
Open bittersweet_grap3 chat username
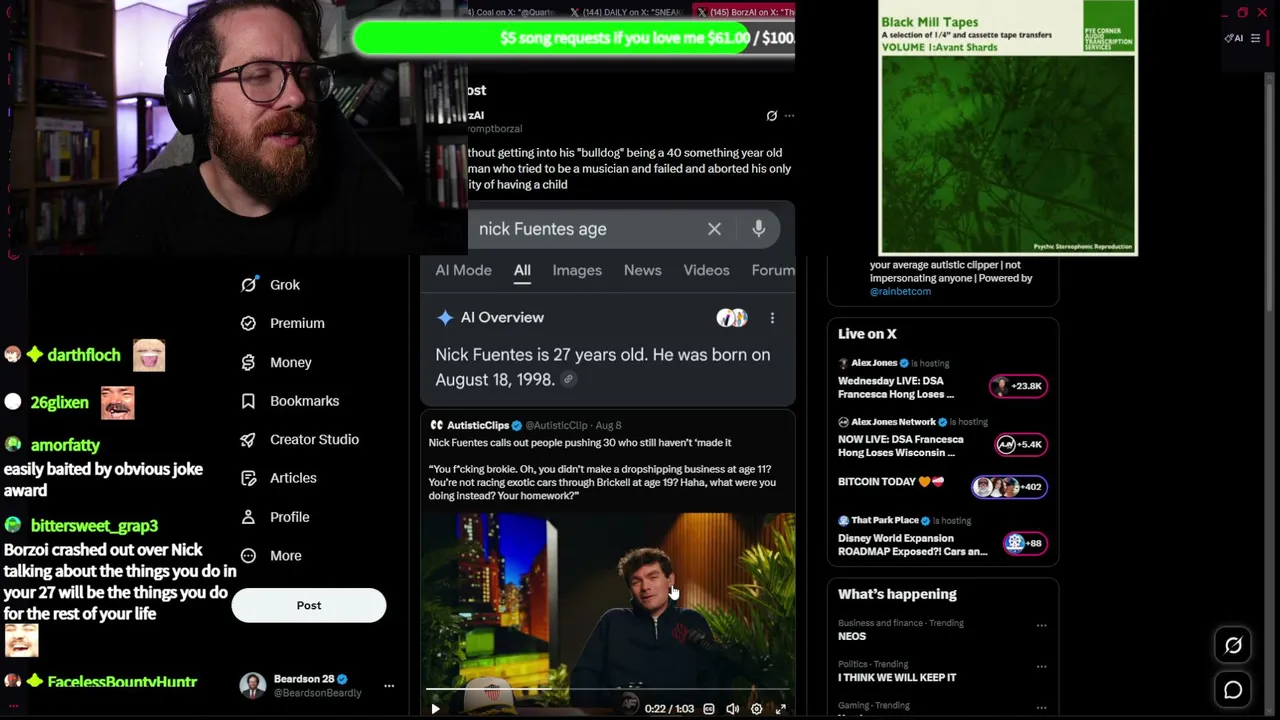tap(94, 526)
